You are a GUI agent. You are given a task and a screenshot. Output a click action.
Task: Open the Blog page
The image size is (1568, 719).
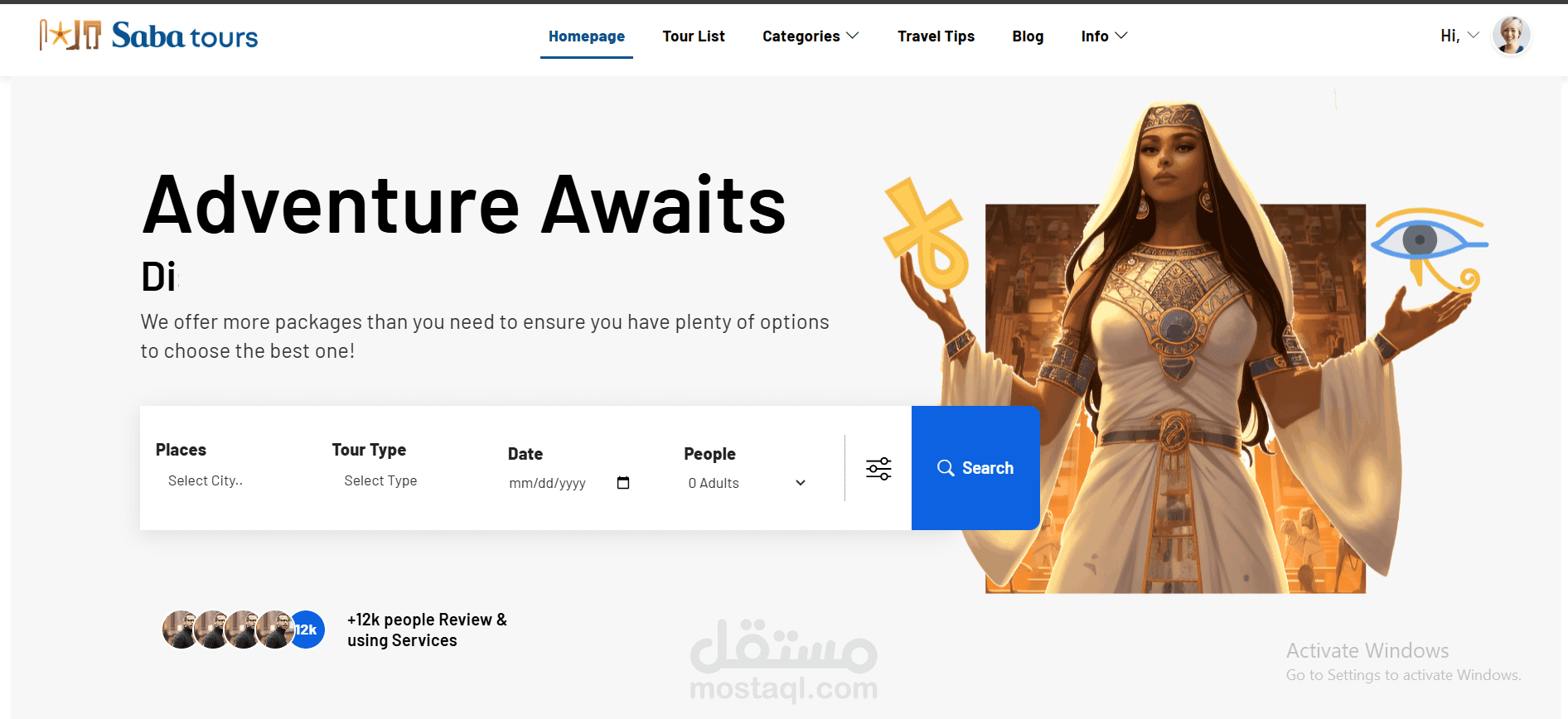pos(1028,36)
